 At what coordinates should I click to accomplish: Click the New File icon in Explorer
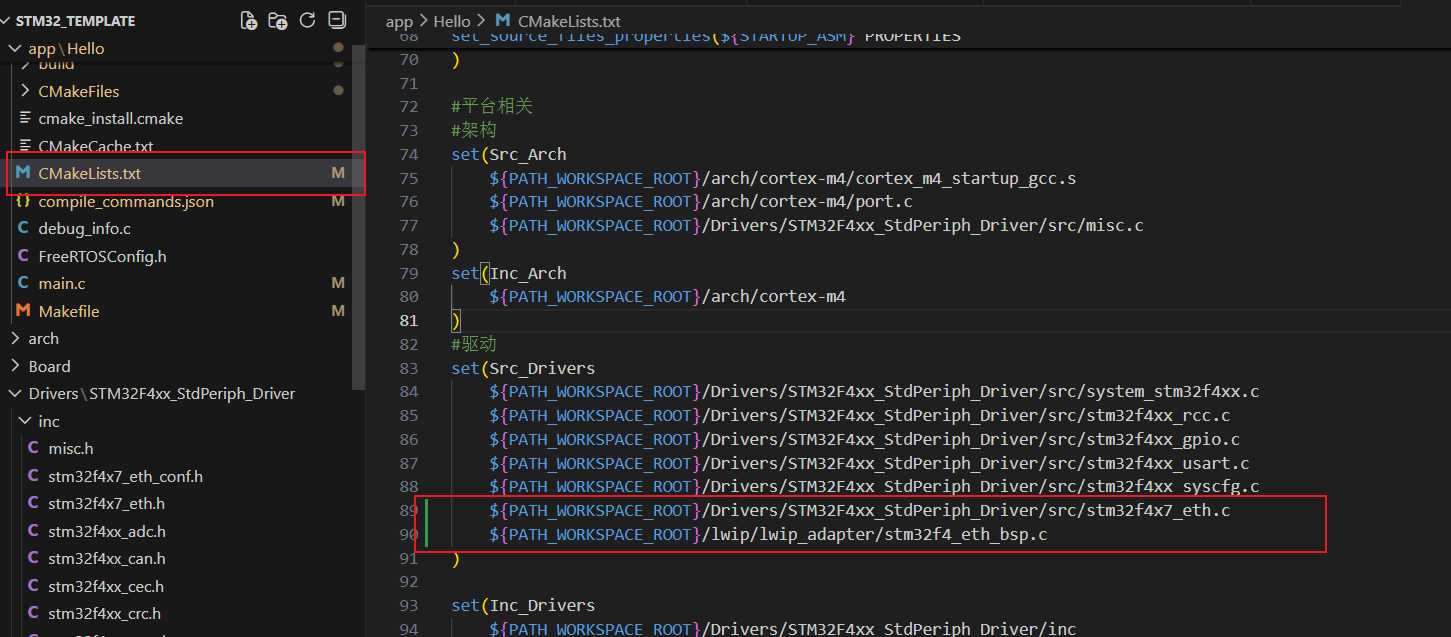point(249,20)
